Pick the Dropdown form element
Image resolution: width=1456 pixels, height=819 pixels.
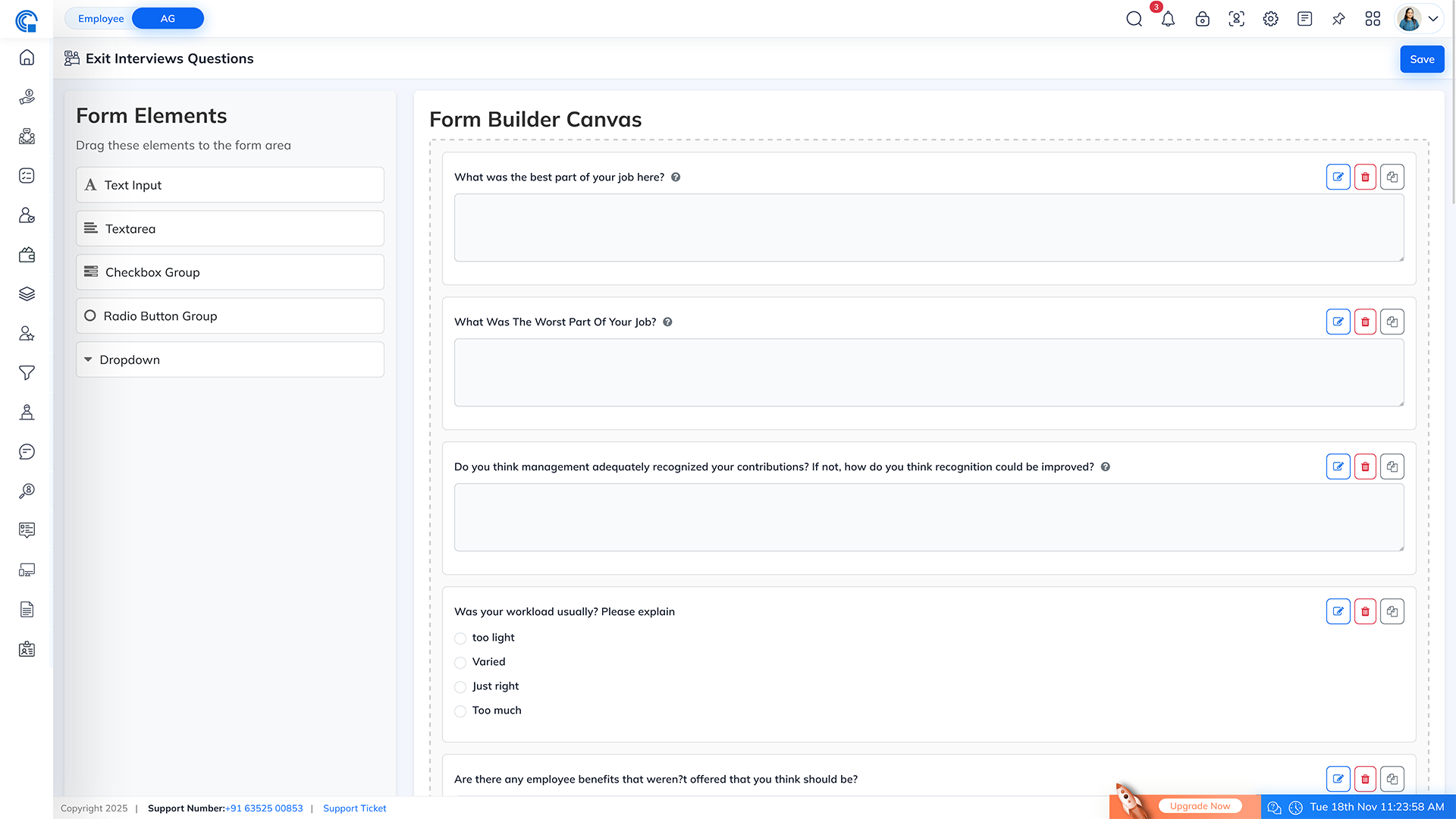230,359
